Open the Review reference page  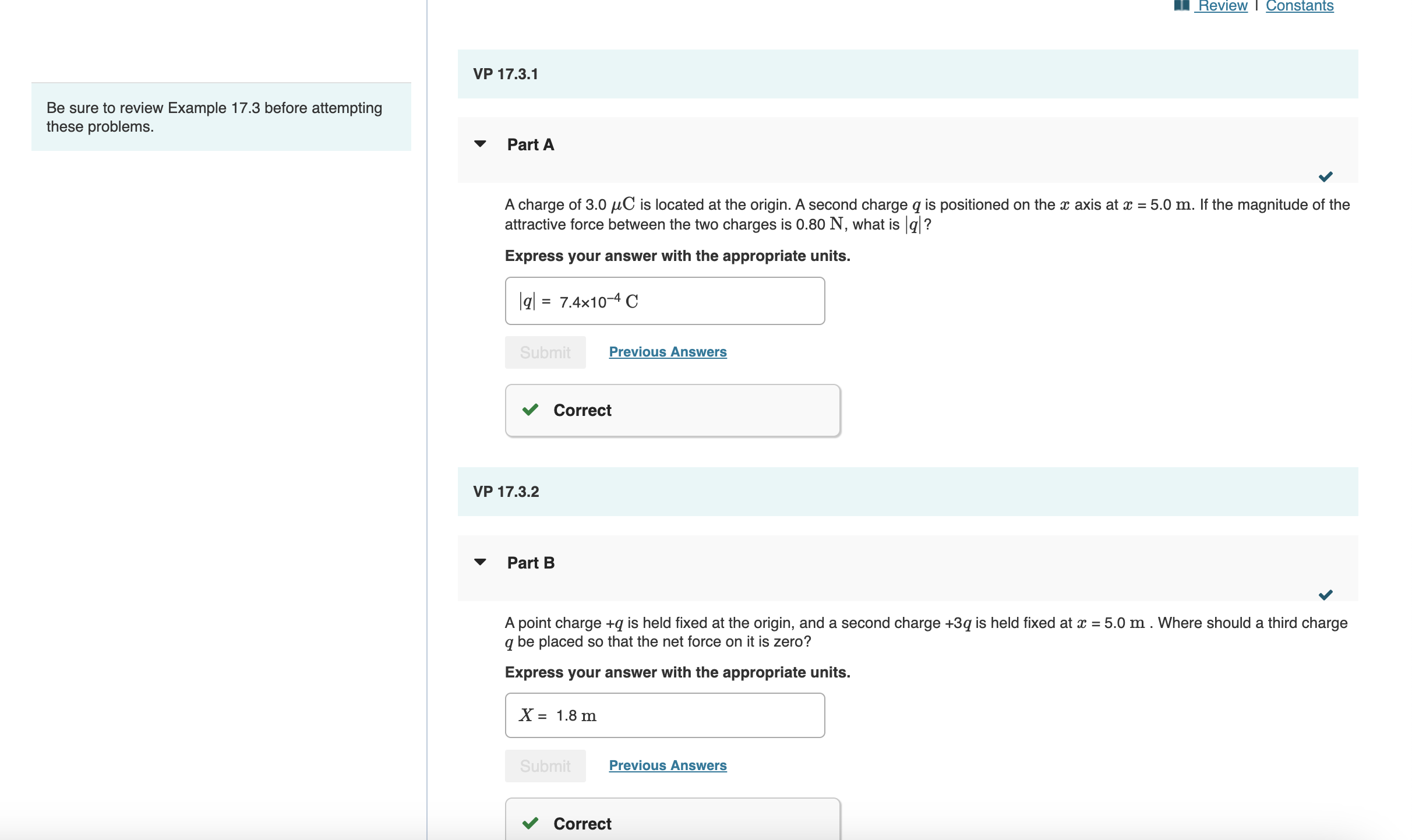pyautogui.click(x=1221, y=5)
